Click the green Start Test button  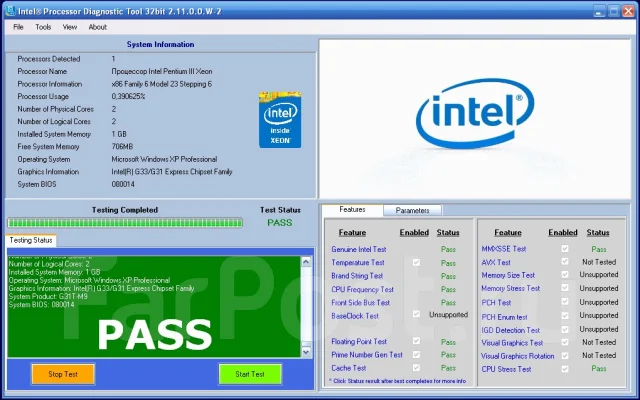250,374
